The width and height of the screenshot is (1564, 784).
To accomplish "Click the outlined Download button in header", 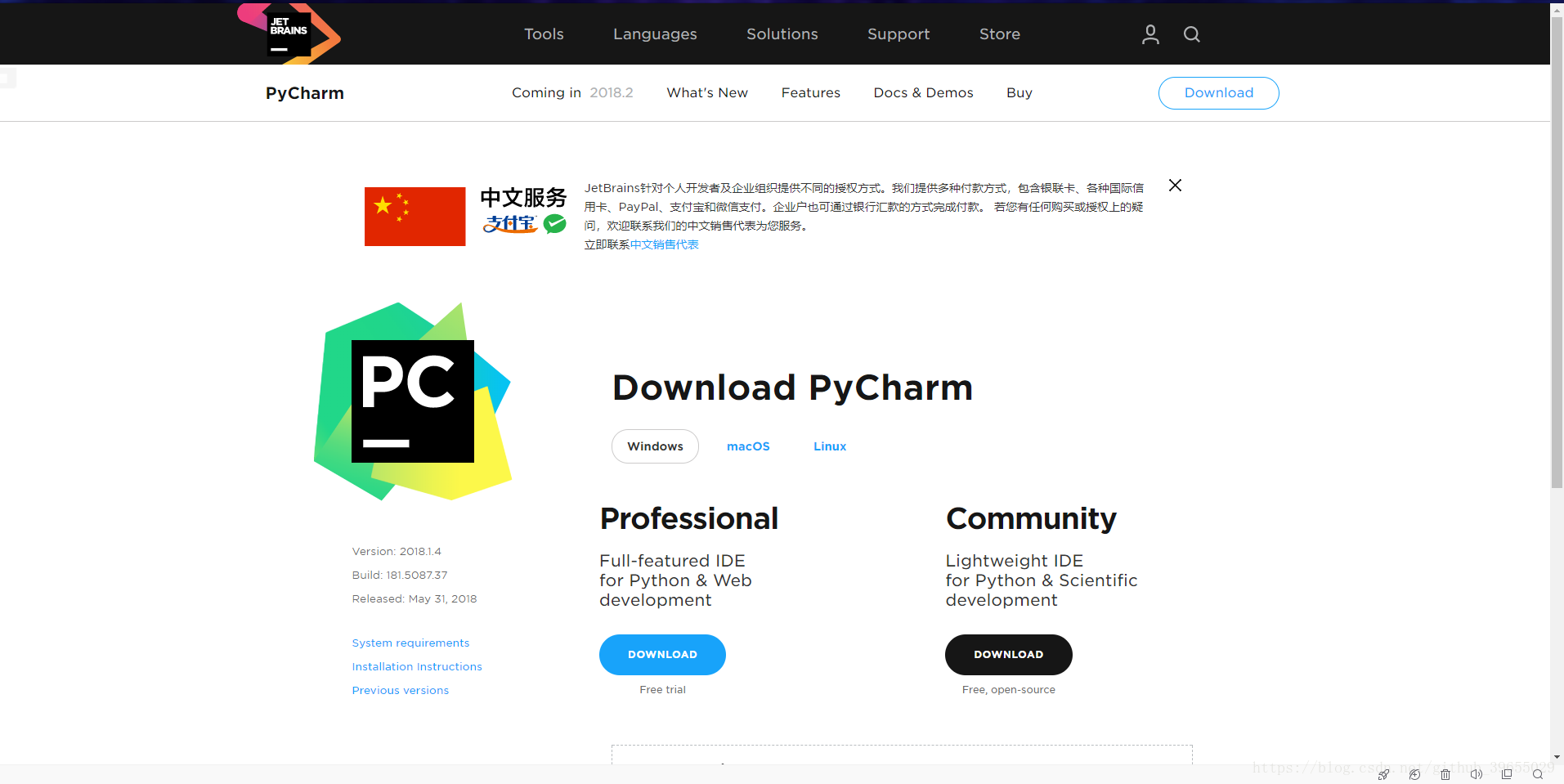I will point(1218,93).
